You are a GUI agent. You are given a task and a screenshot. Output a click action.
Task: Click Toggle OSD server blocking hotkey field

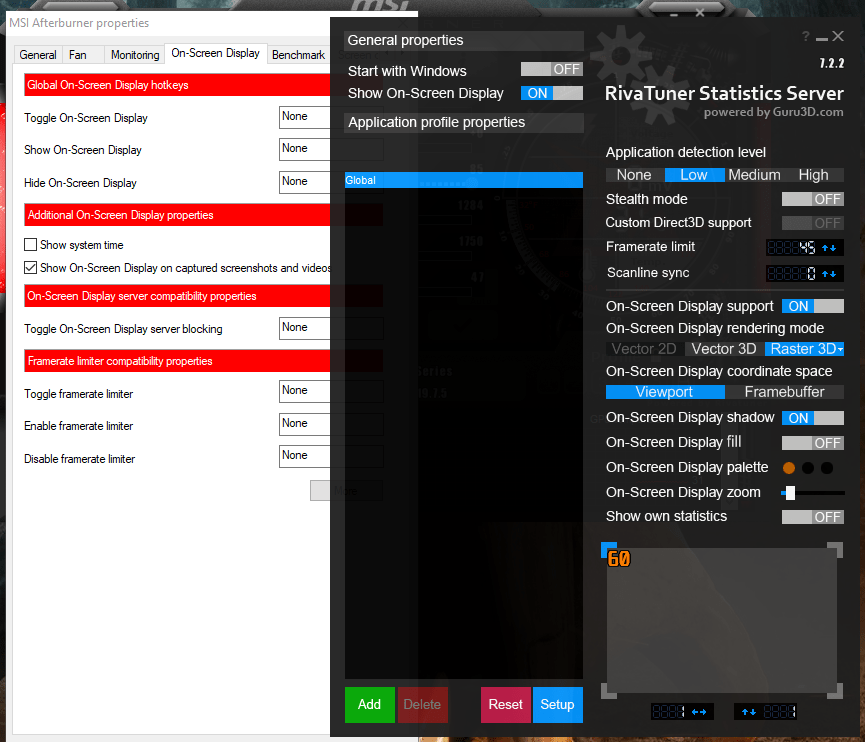tap(331, 328)
